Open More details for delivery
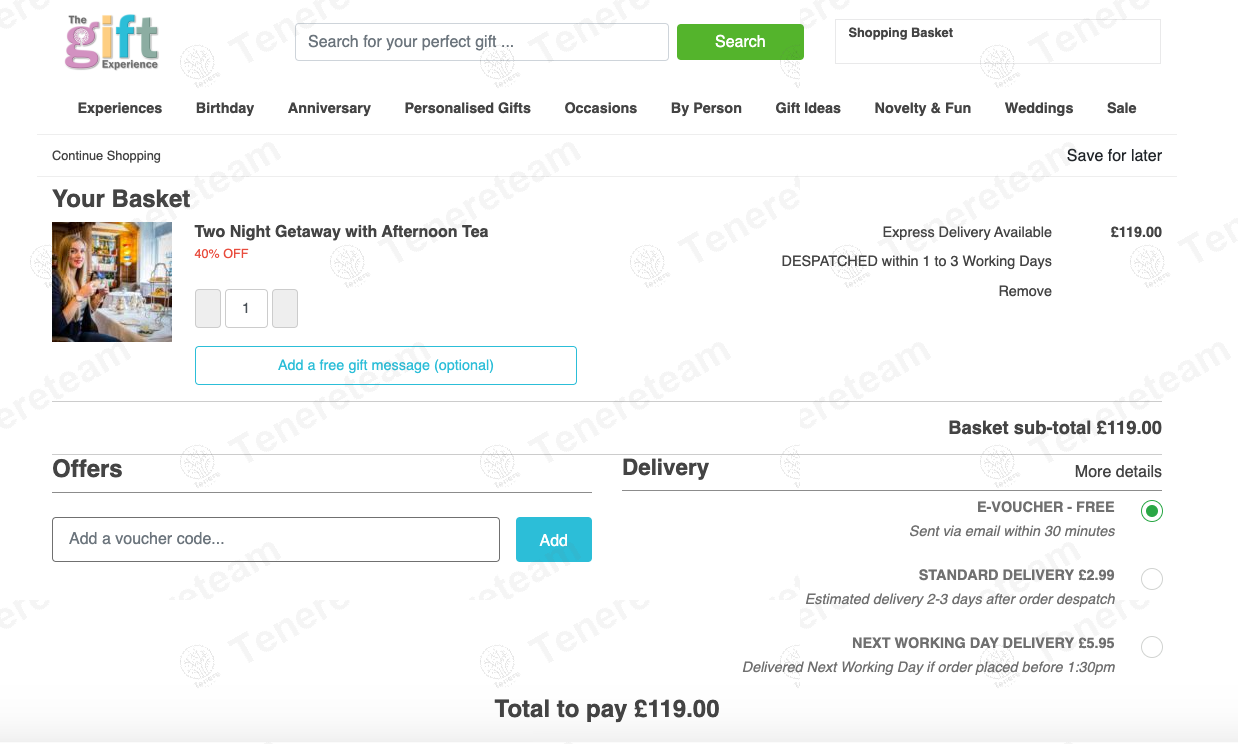1238x744 pixels. (1118, 472)
